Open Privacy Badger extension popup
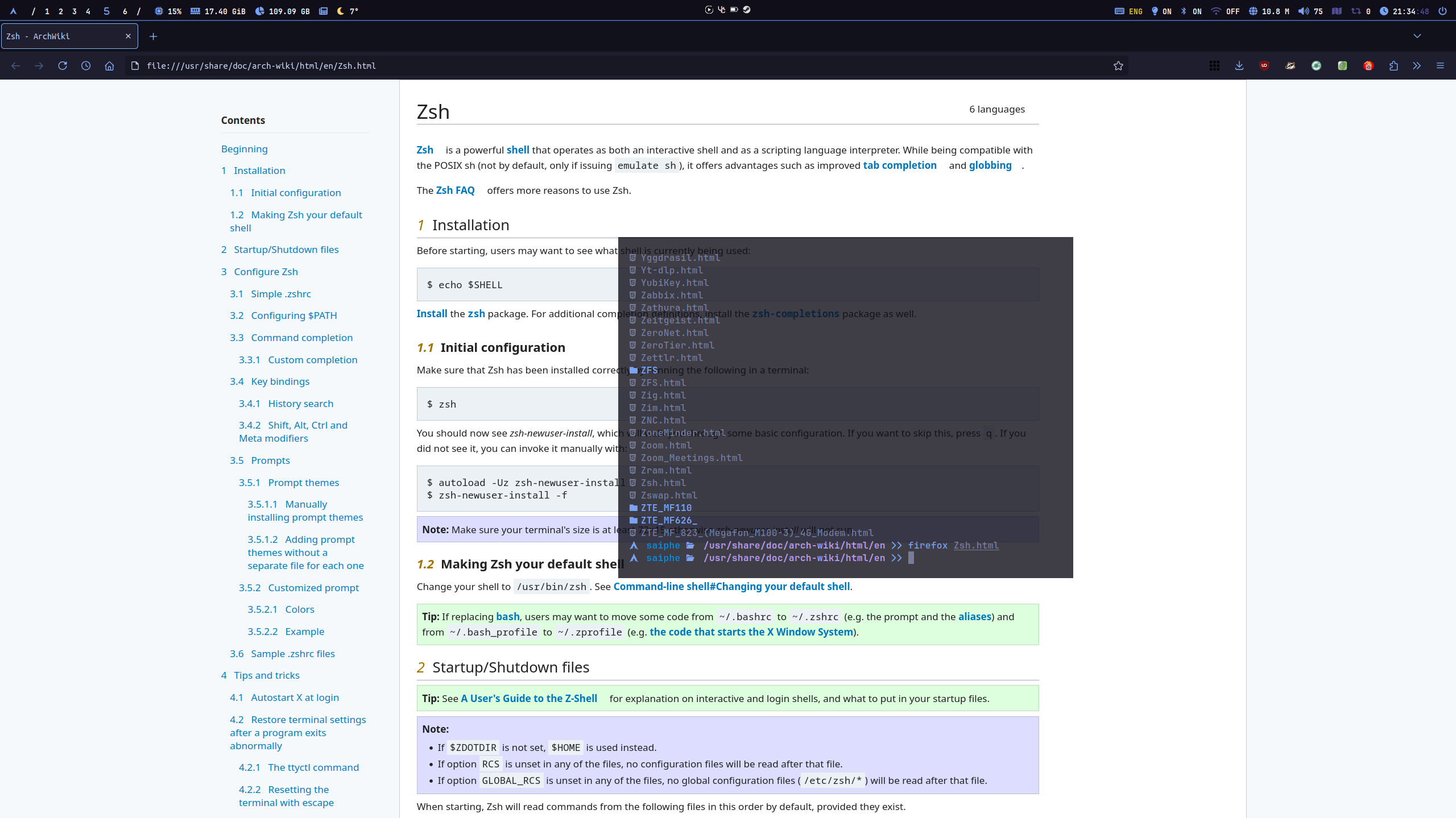Image resolution: width=1456 pixels, height=818 pixels. point(1290,66)
